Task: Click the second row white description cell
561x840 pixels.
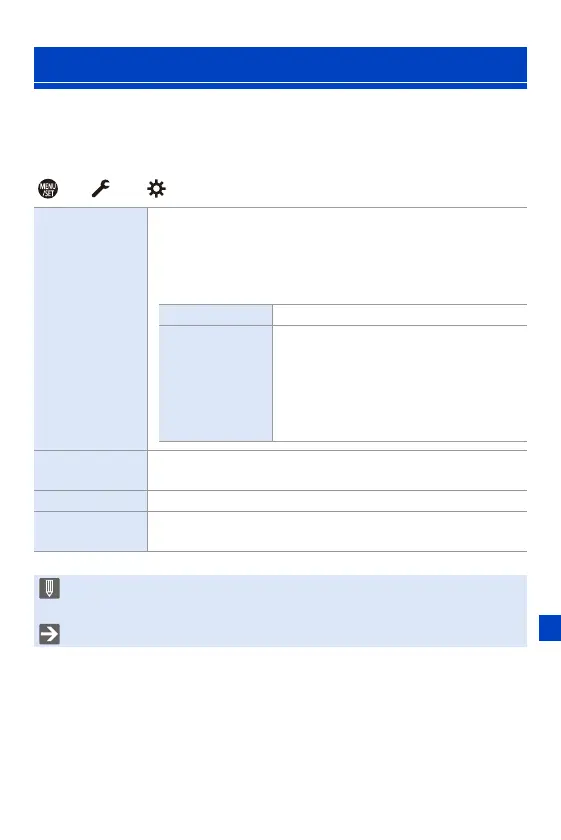Action: 338,470
